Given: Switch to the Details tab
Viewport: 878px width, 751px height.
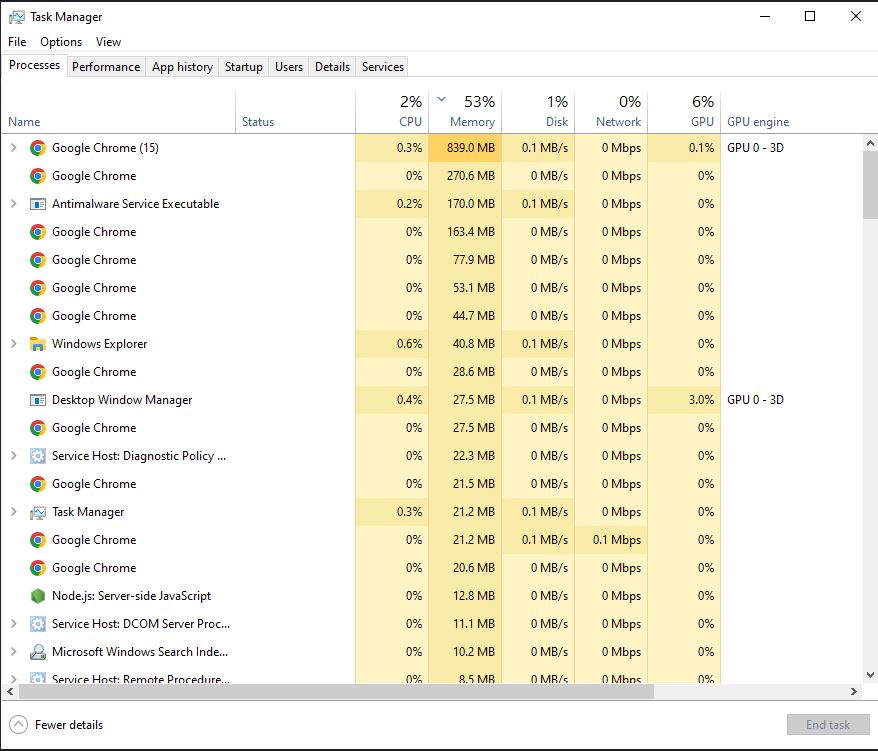Looking at the screenshot, I should (x=333, y=67).
